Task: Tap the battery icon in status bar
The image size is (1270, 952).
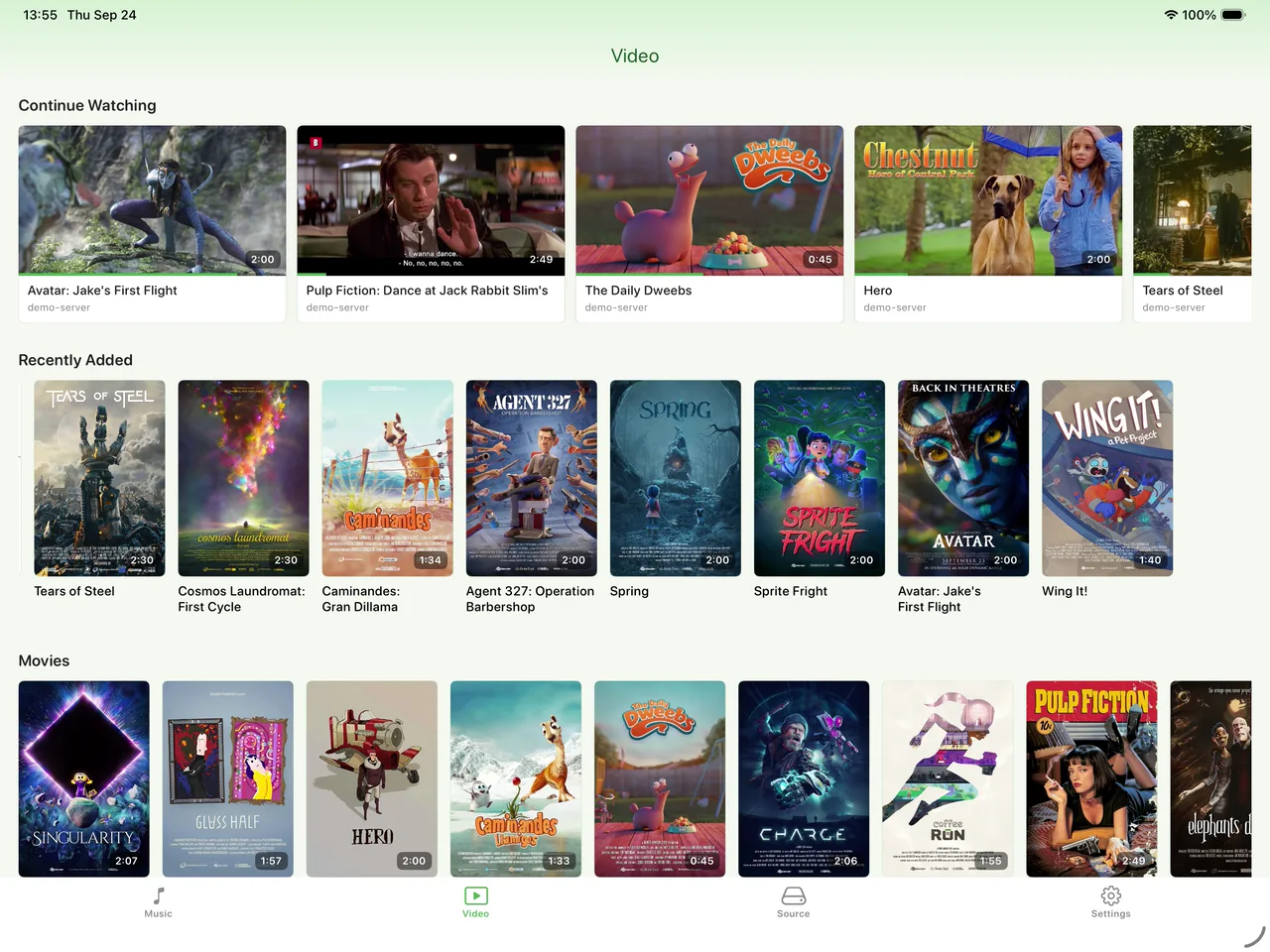Action: point(1233,15)
